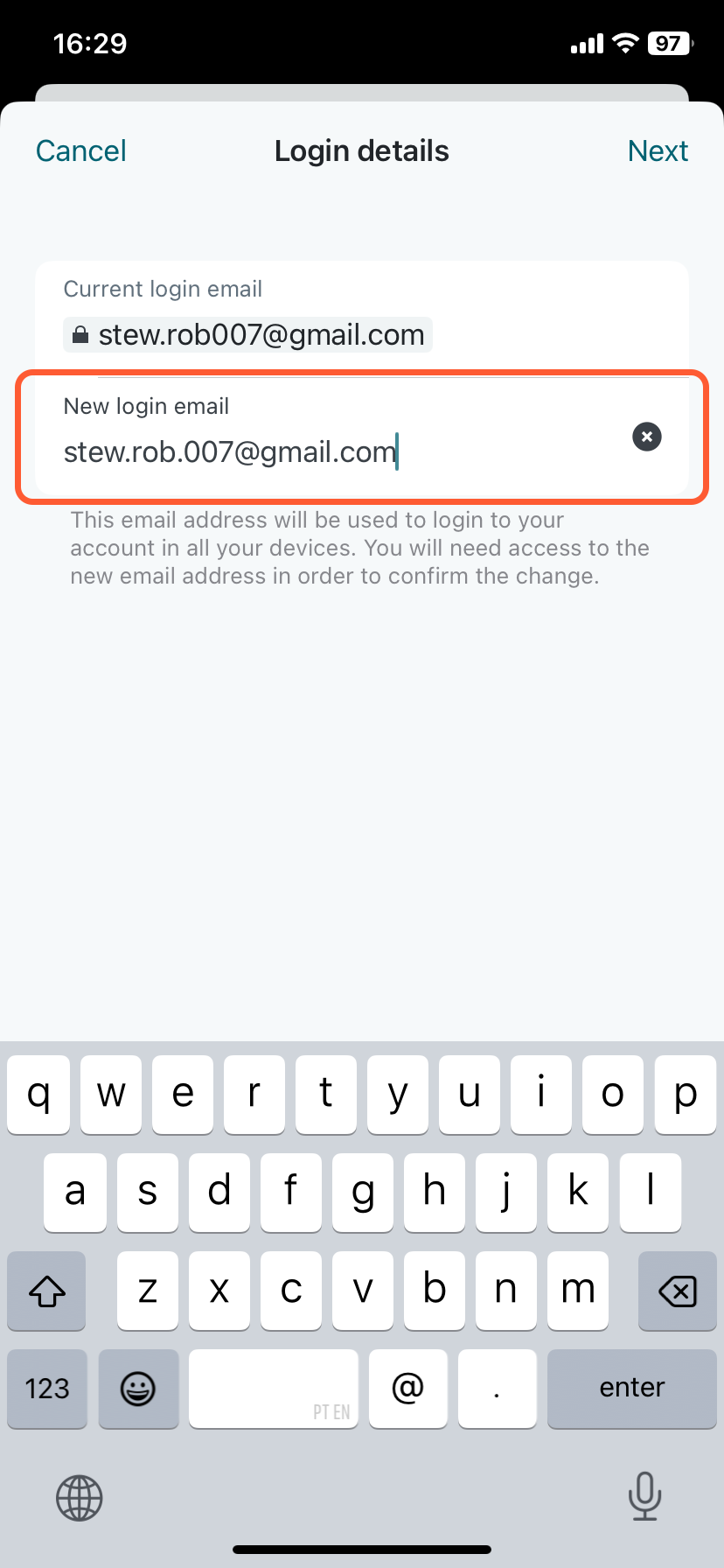Tap the lock icon beside current email

pyautogui.click(x=80, y=335)
